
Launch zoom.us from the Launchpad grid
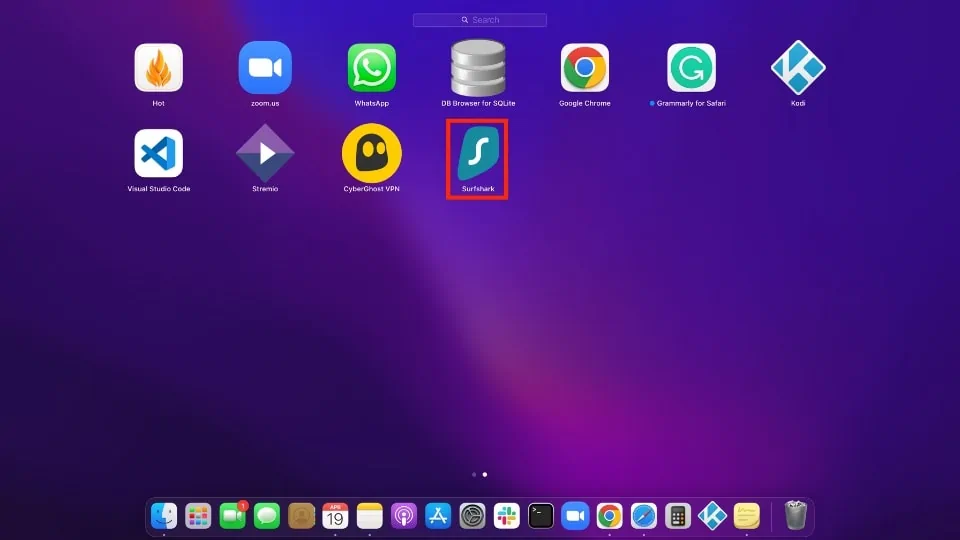[x=265, y=68]
